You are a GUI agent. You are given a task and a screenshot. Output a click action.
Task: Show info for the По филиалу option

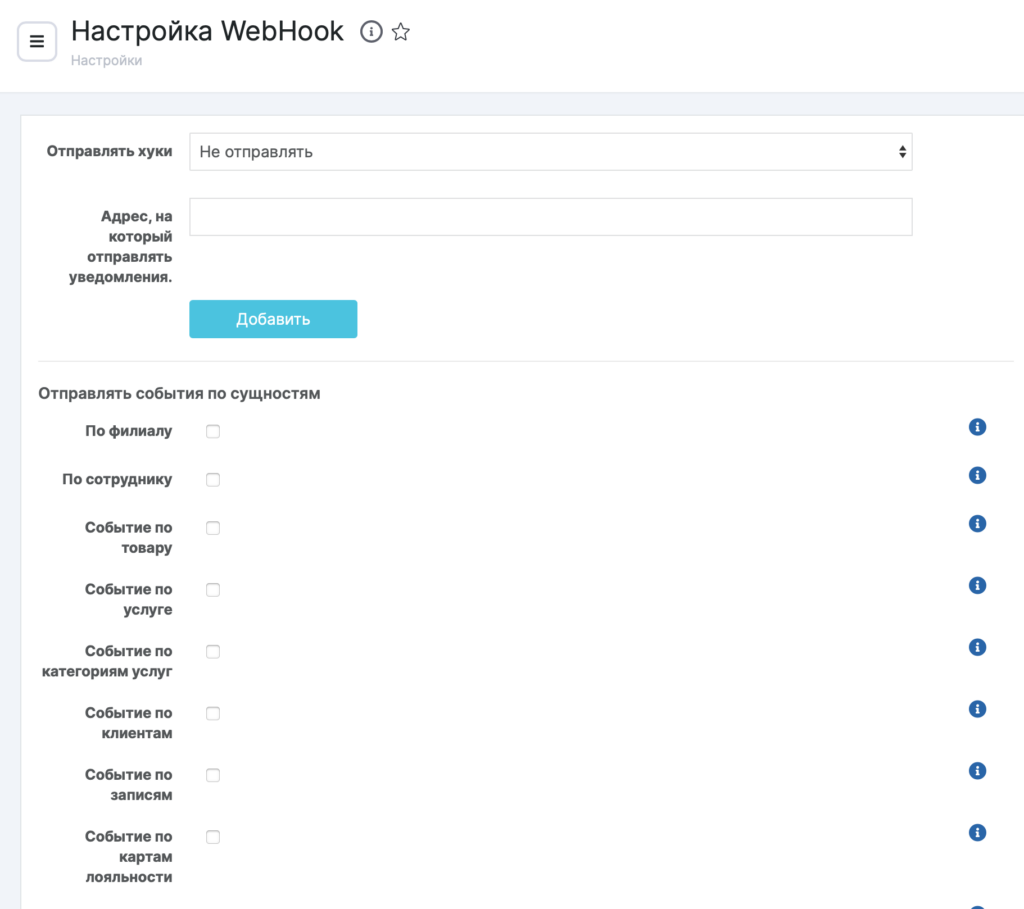pos(977,427)
